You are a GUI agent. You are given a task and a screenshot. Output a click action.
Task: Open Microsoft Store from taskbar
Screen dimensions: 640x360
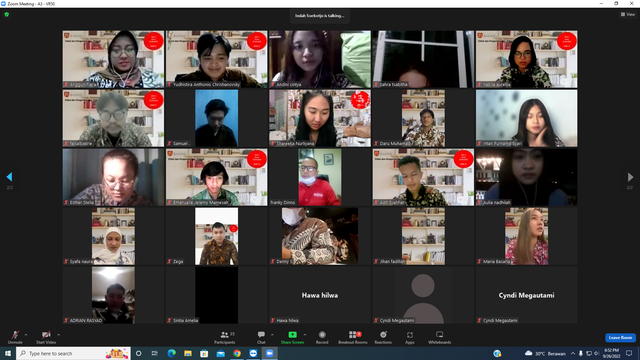coord(204,353)
